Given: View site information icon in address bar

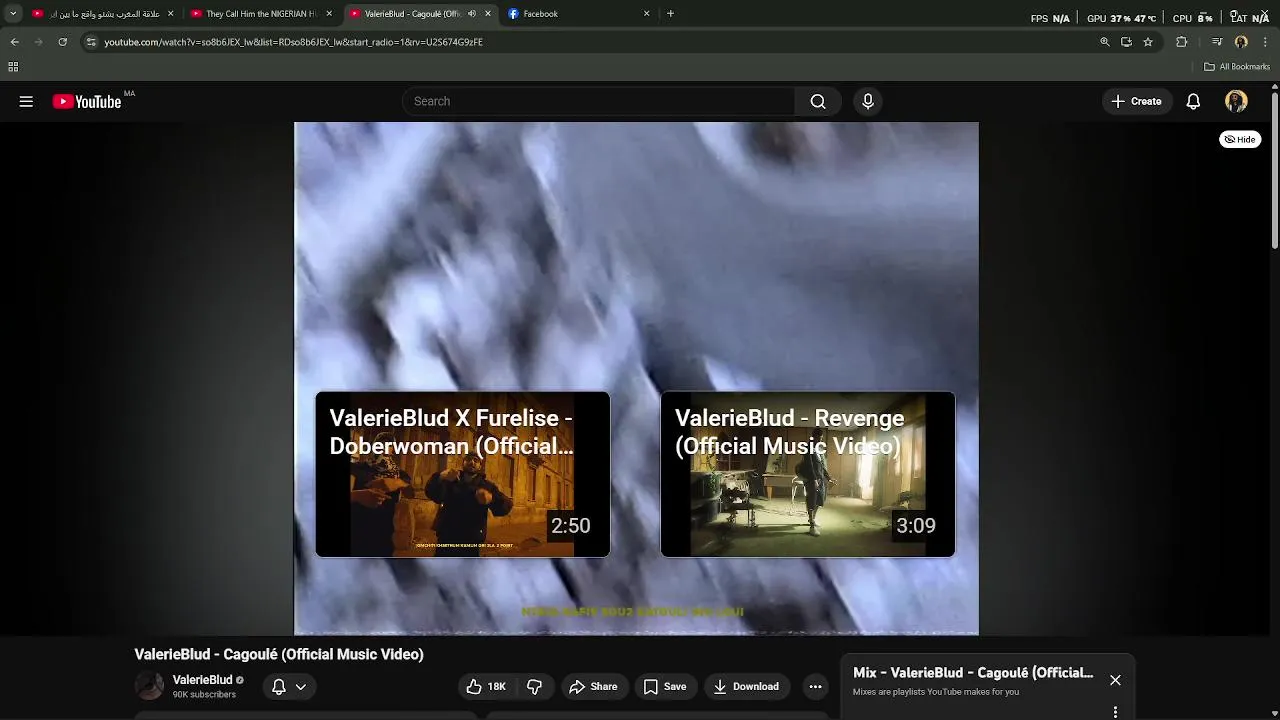Looking at the screenshot, I should 91,42.
